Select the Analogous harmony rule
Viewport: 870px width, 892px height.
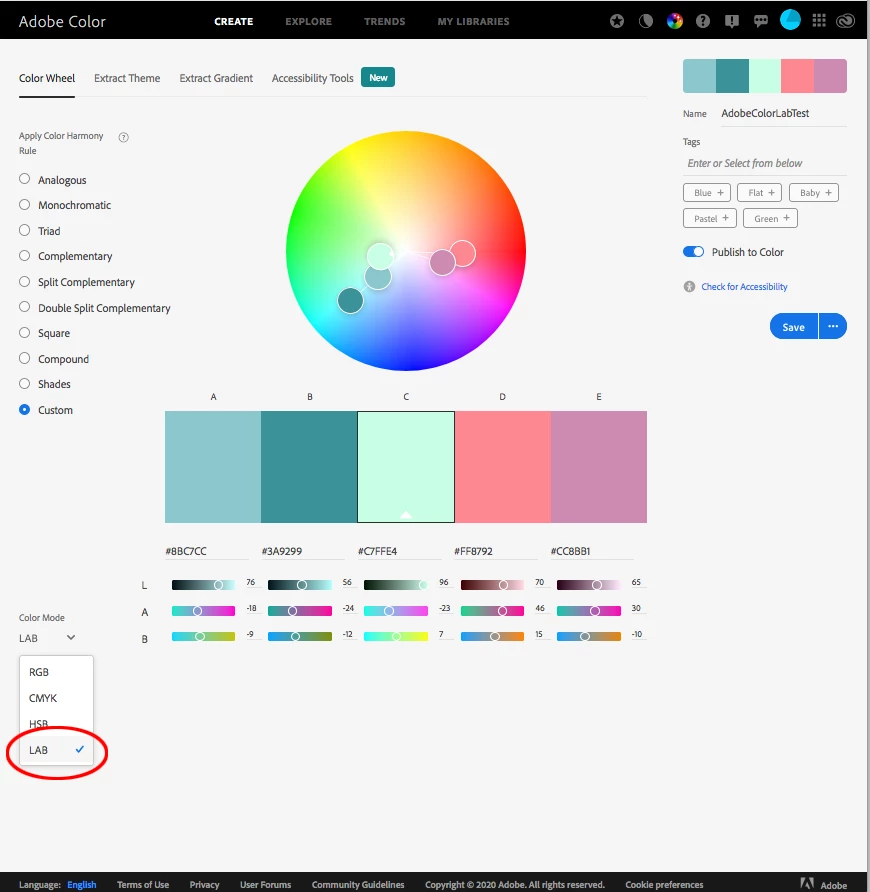pos(24,179)
